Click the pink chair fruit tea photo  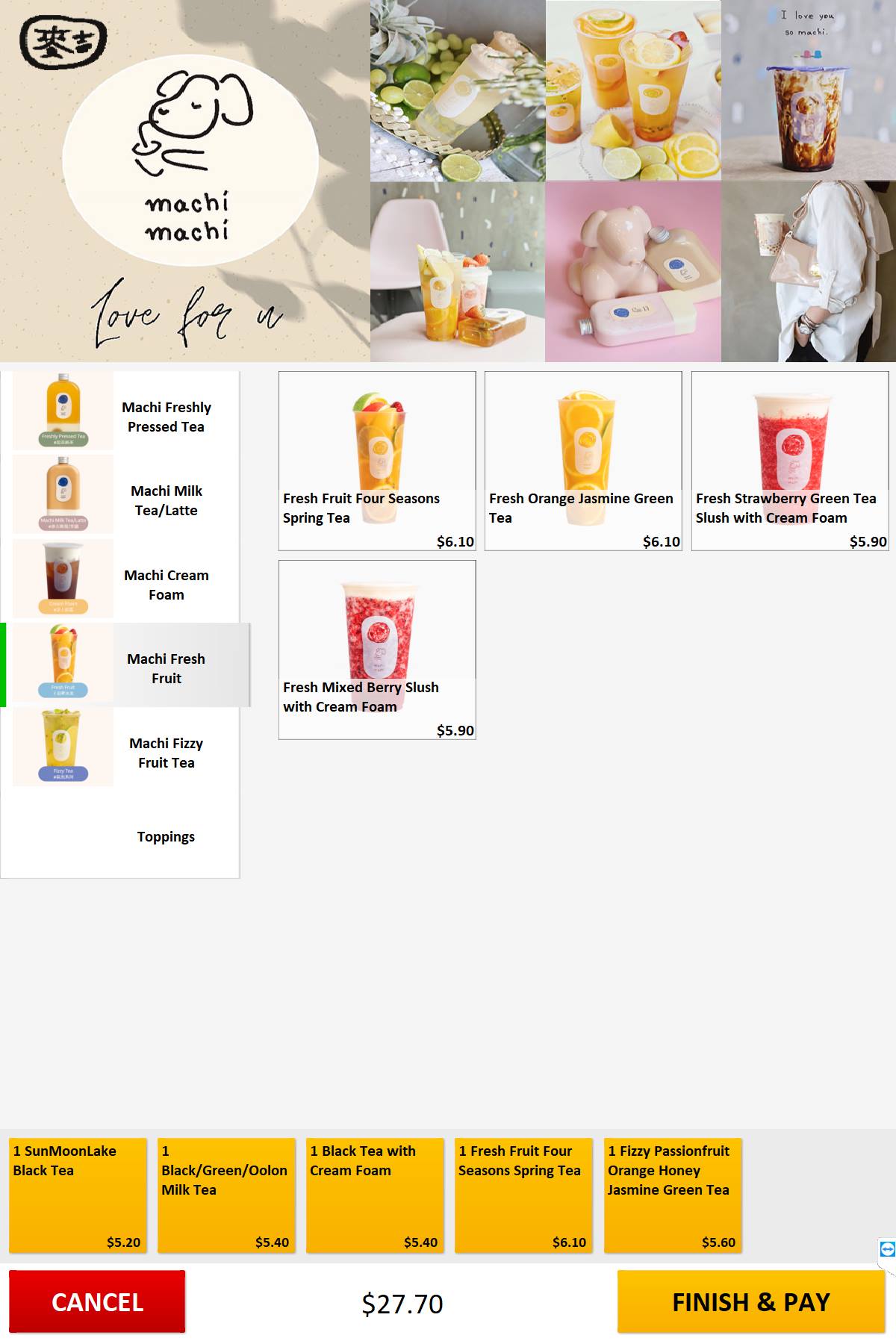click(x=458, y=272)
